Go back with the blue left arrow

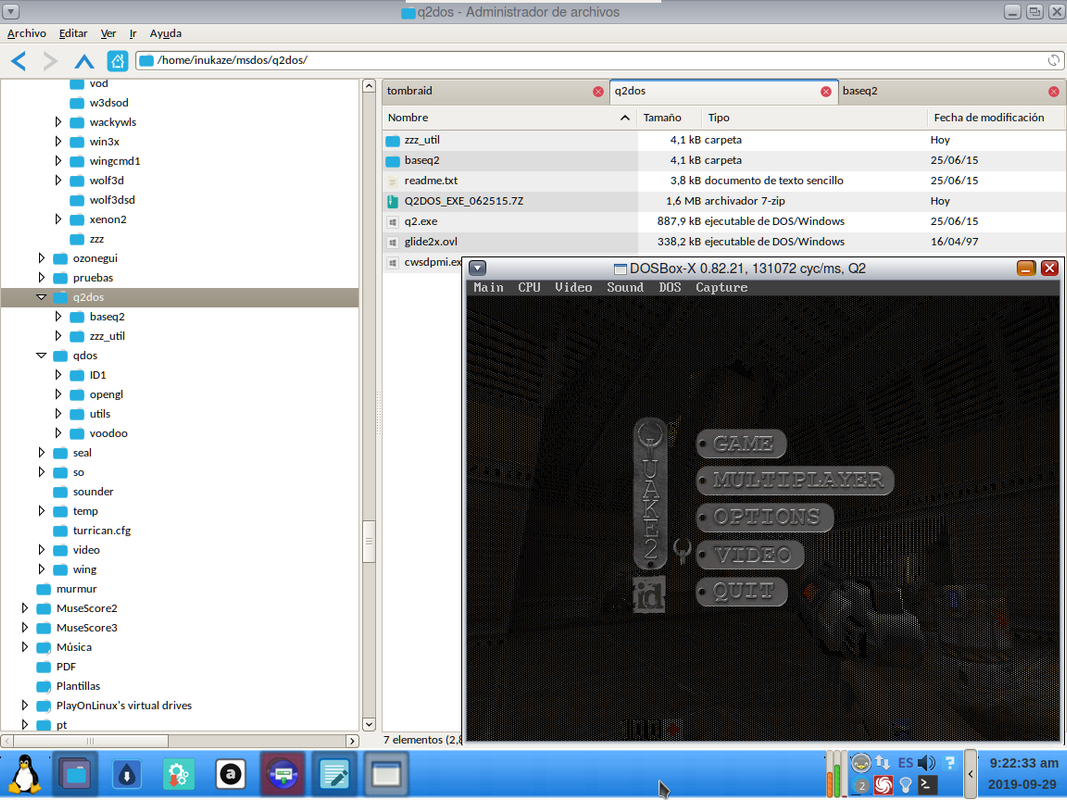pos(18,61)
